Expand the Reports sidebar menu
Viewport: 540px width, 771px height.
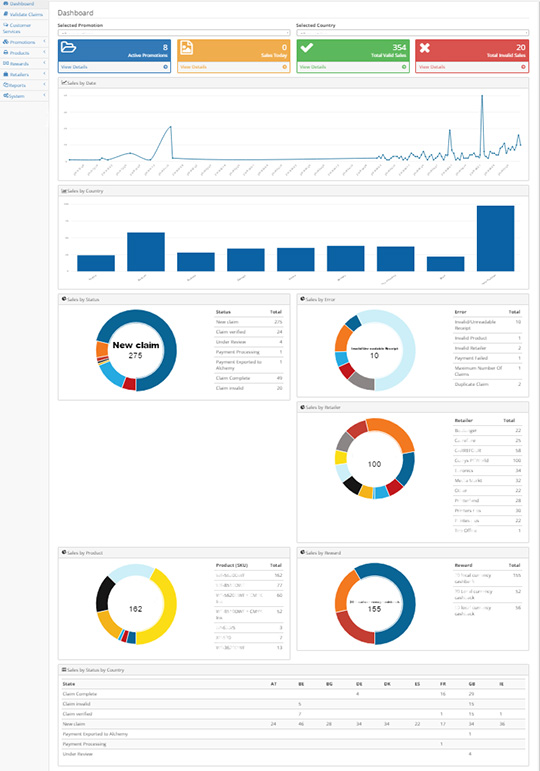pos(24,85)
